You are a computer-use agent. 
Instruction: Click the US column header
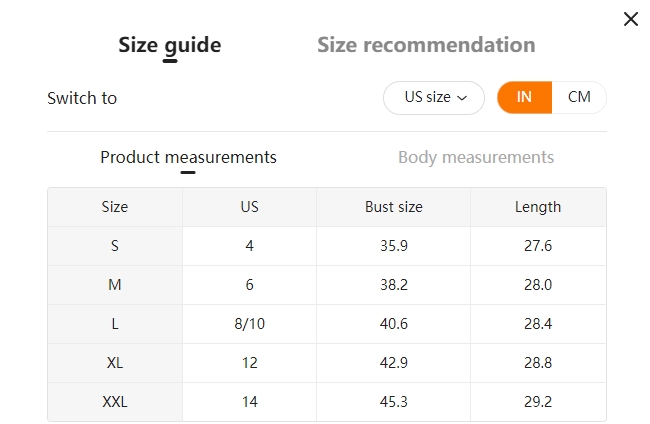click(x=250, y=207)
